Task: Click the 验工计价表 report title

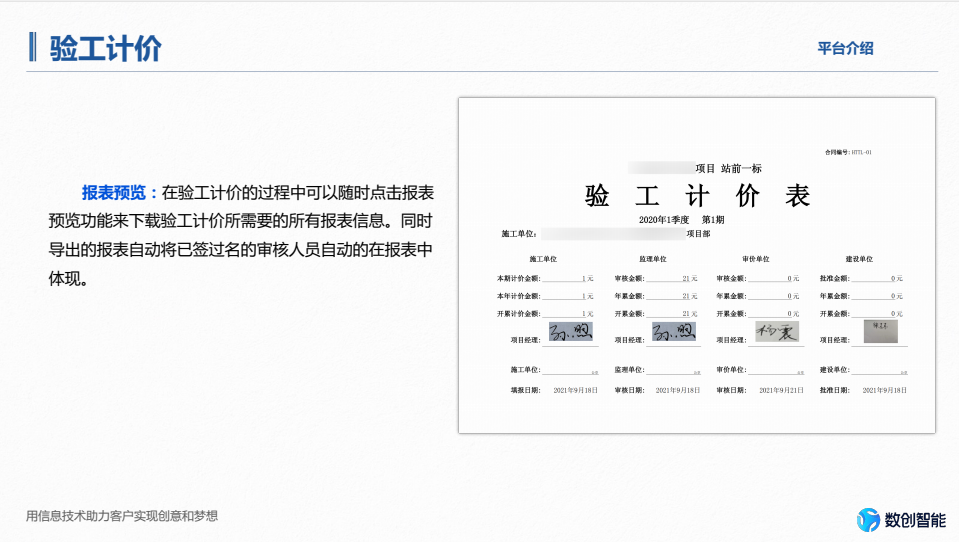Action: tap(697, 196)
